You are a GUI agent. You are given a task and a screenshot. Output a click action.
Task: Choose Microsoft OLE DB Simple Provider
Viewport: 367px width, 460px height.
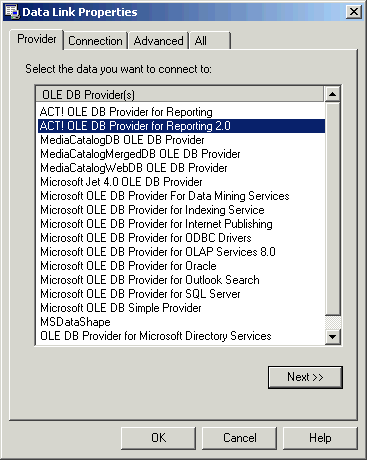coord(181,308)
